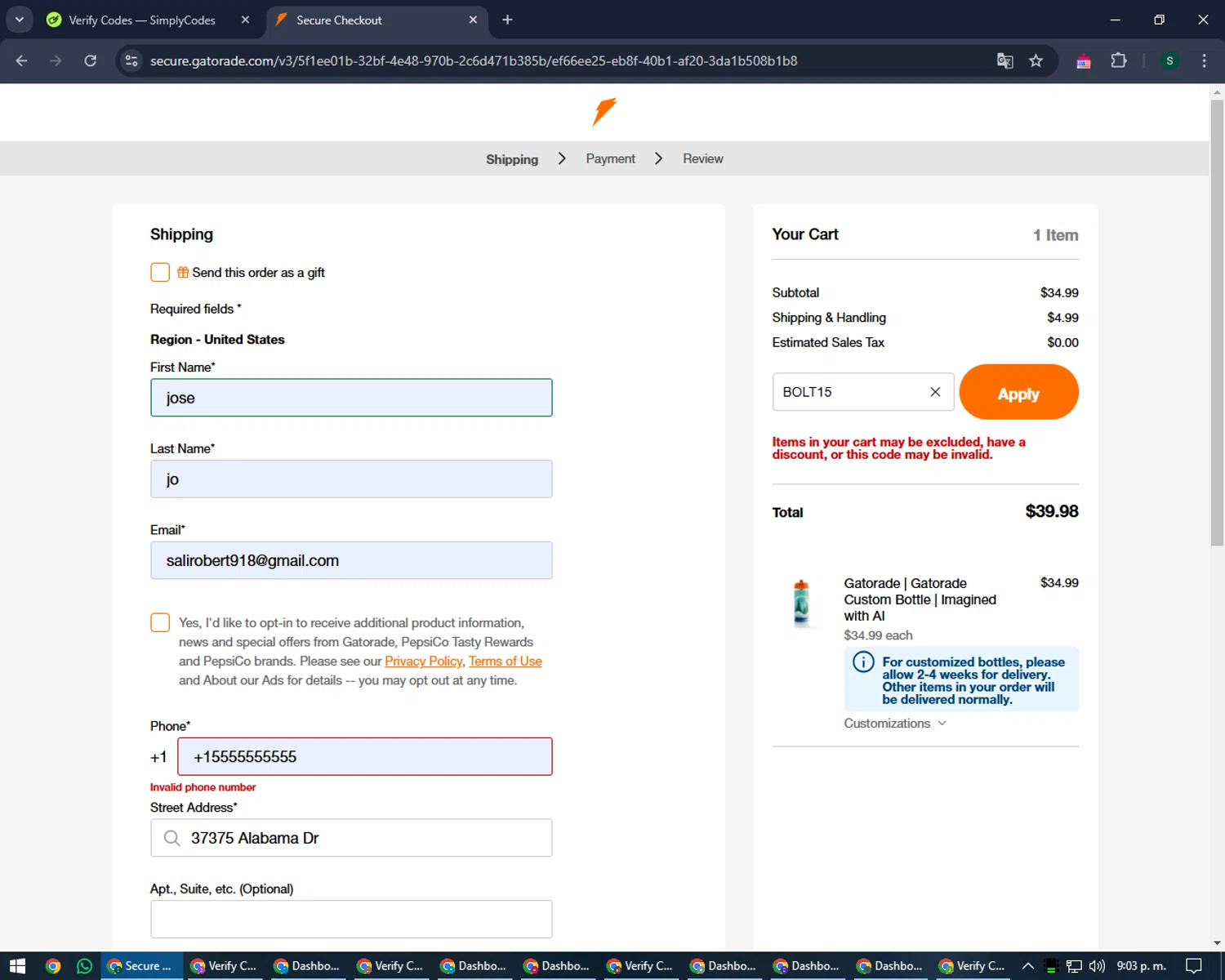Click the Total amount $39.98

pyautogui.click(x=1052, y=511)
